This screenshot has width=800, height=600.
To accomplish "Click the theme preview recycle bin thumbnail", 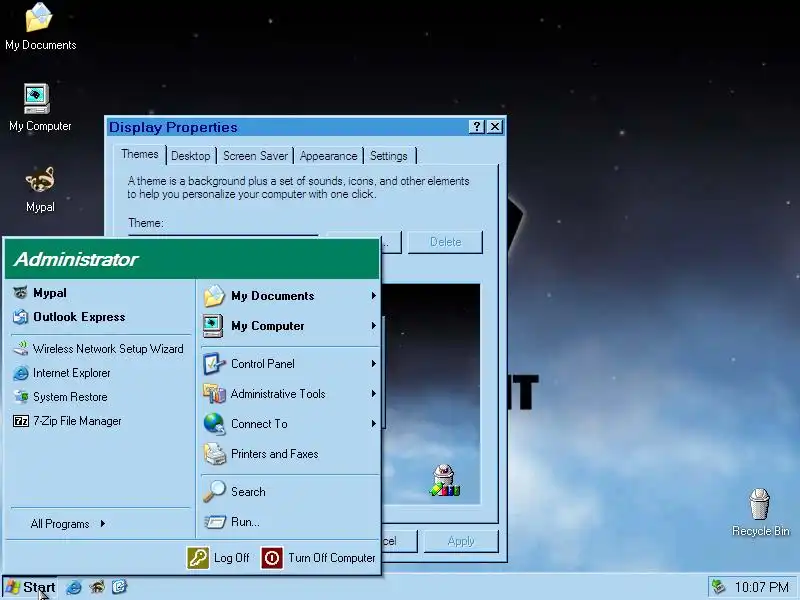I will point(445,481).
